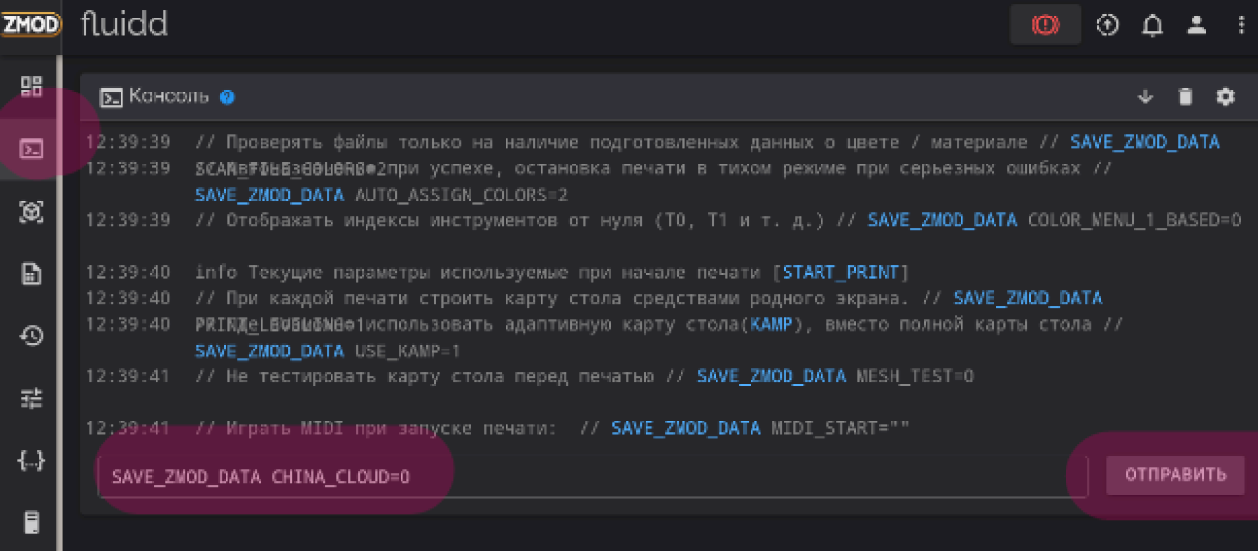Open the user account menu
Screen dimensions: 1258x551
point(1196,26)
